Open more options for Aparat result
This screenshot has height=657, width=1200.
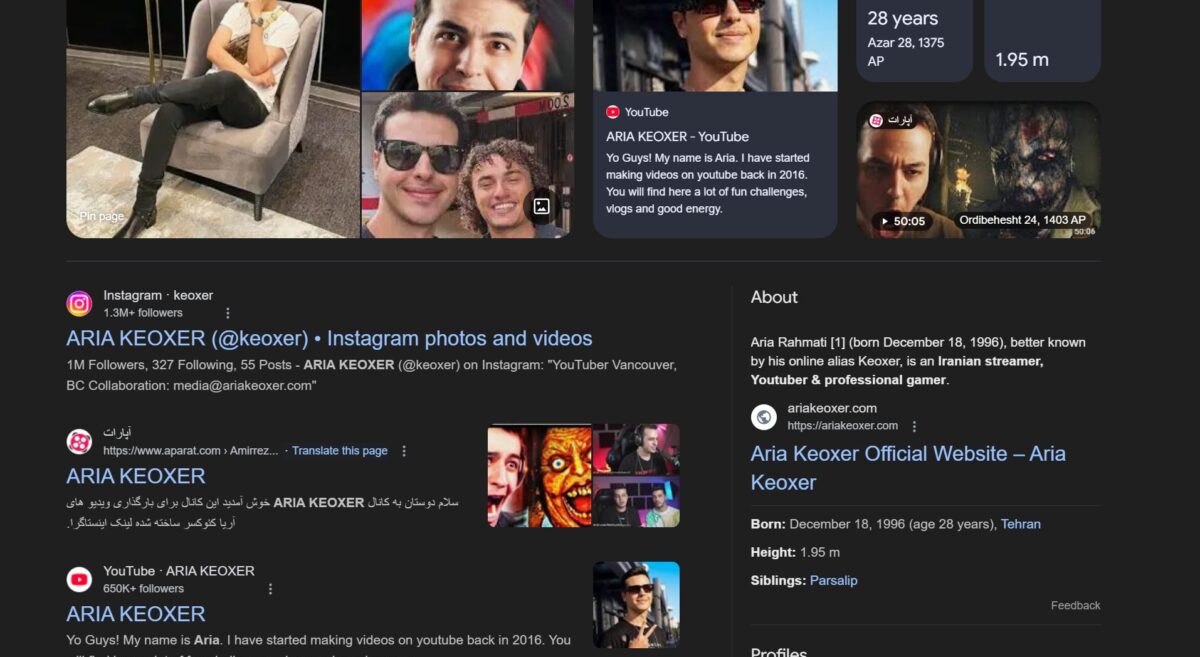coord(404,451)
